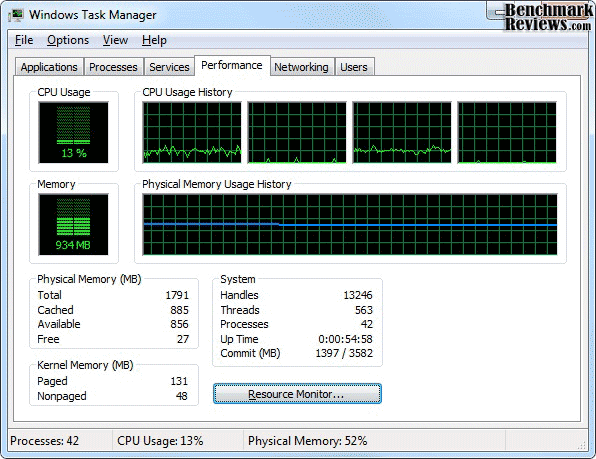Click the Task Manager title bar icon
Screen dimensions: 596x459
click(x=17, y=15)
